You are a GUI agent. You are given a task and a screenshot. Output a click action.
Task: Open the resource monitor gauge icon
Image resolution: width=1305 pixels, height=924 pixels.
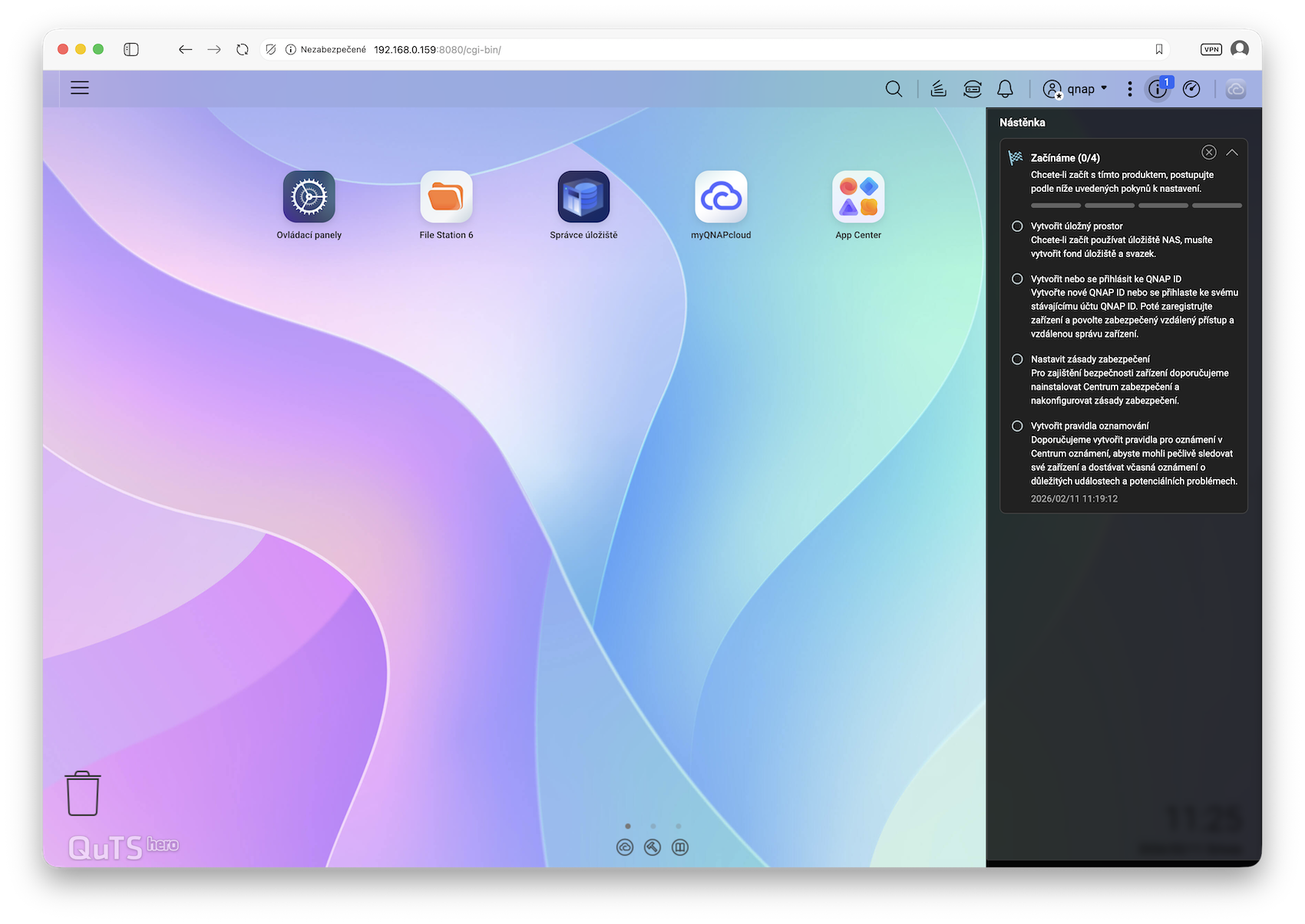coord(1191,89)
